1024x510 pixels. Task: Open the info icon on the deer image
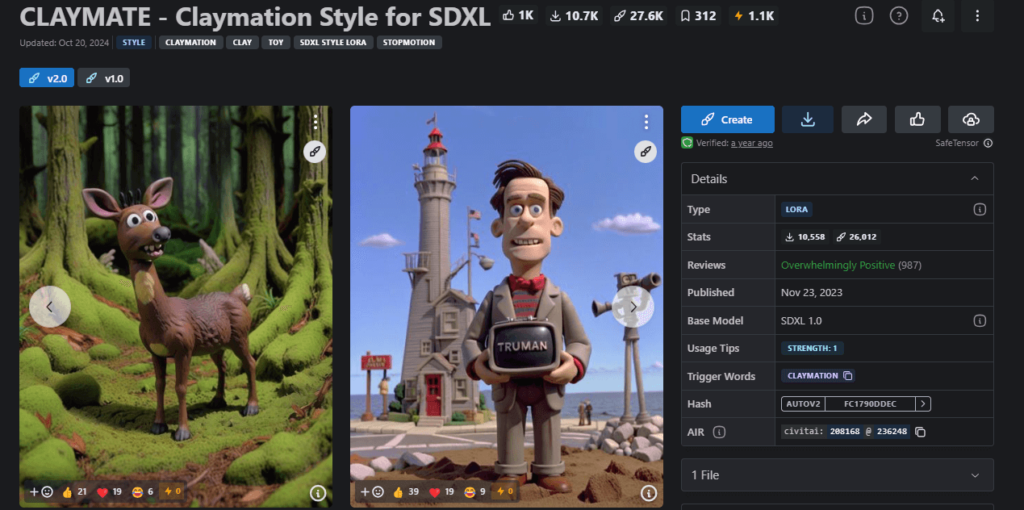click(318, 493)
